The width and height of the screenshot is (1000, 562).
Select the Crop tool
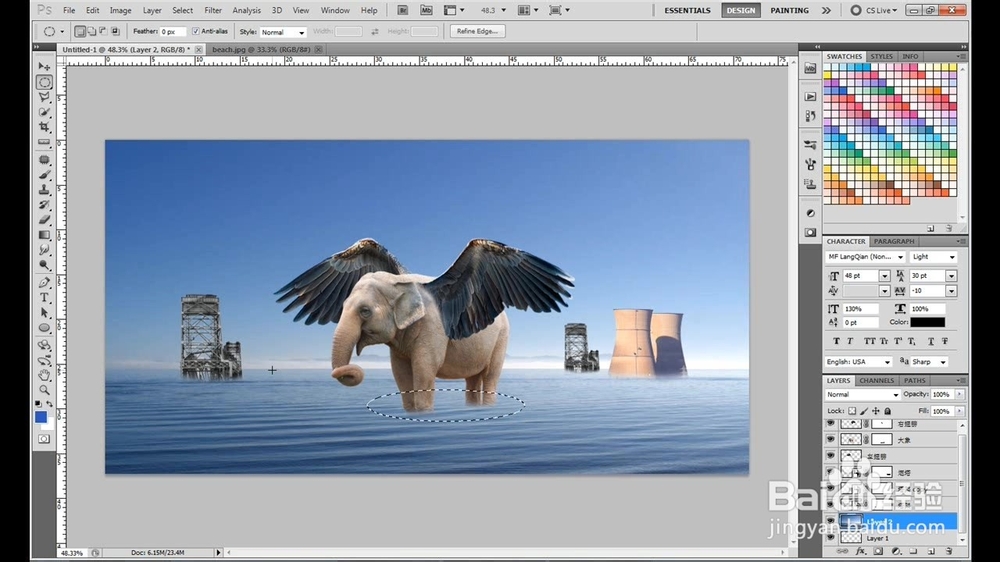coord(44,127)
